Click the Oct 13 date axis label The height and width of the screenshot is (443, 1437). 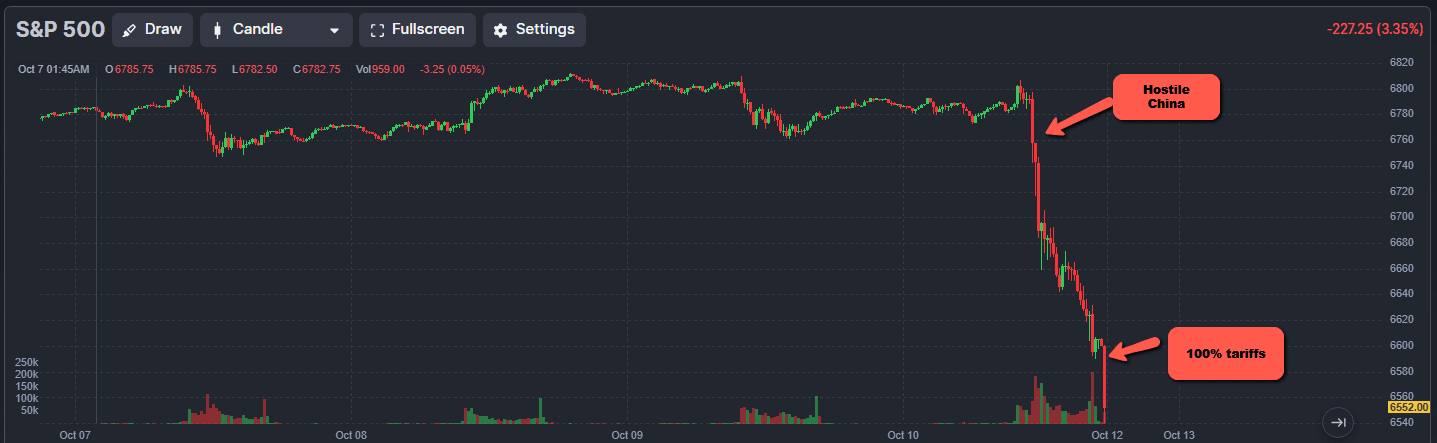click(x=1179, y=435)
